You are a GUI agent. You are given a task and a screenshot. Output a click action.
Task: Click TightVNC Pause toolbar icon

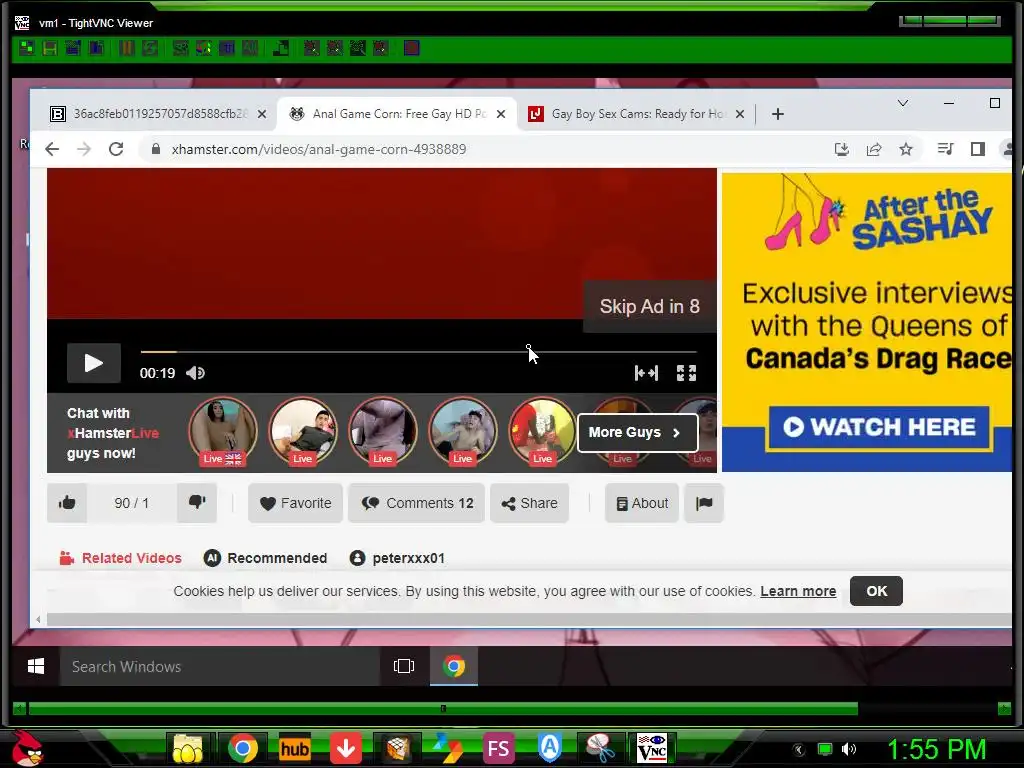pyautogui.click(x=127, y=48)
